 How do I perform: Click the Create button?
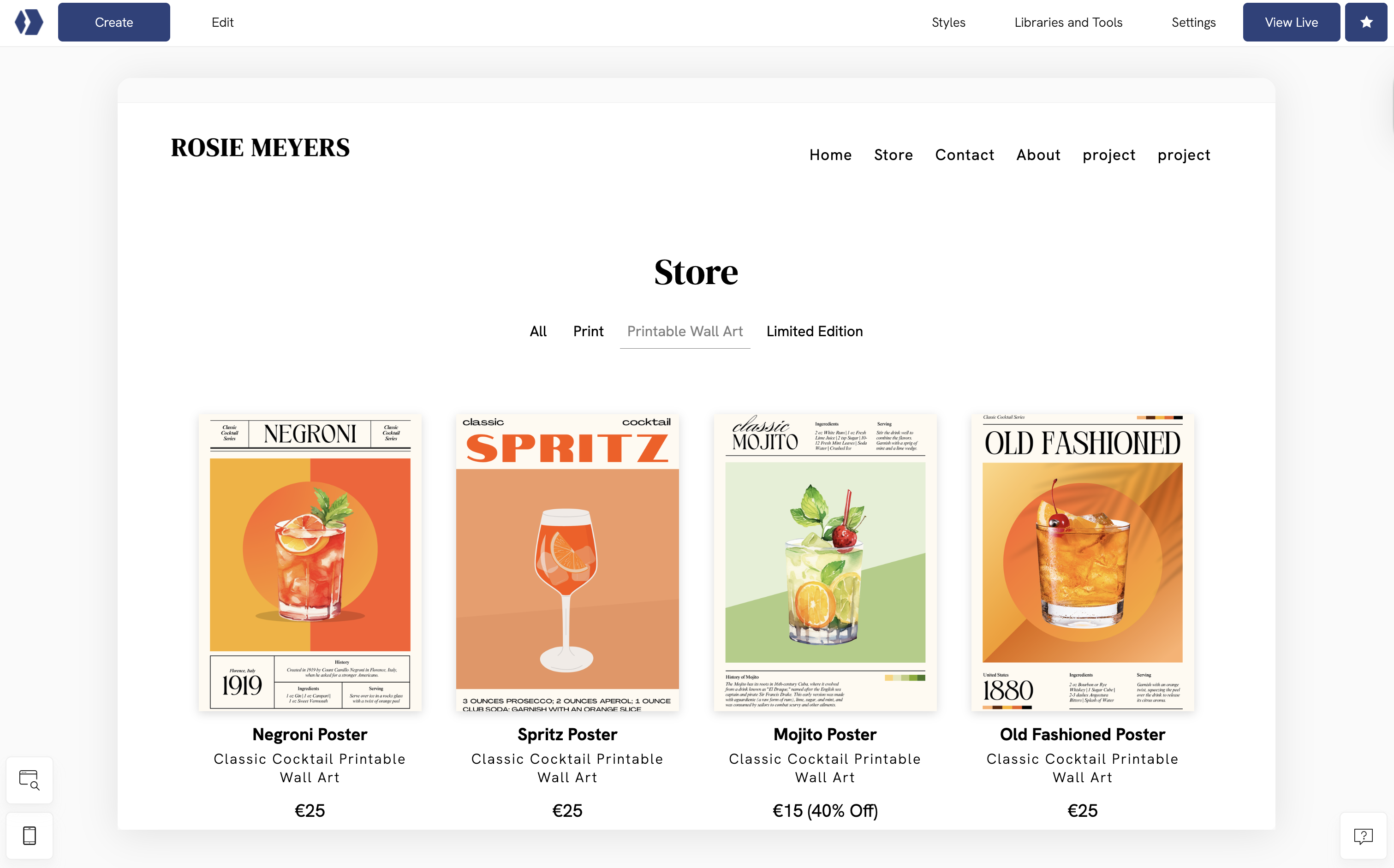113,22
